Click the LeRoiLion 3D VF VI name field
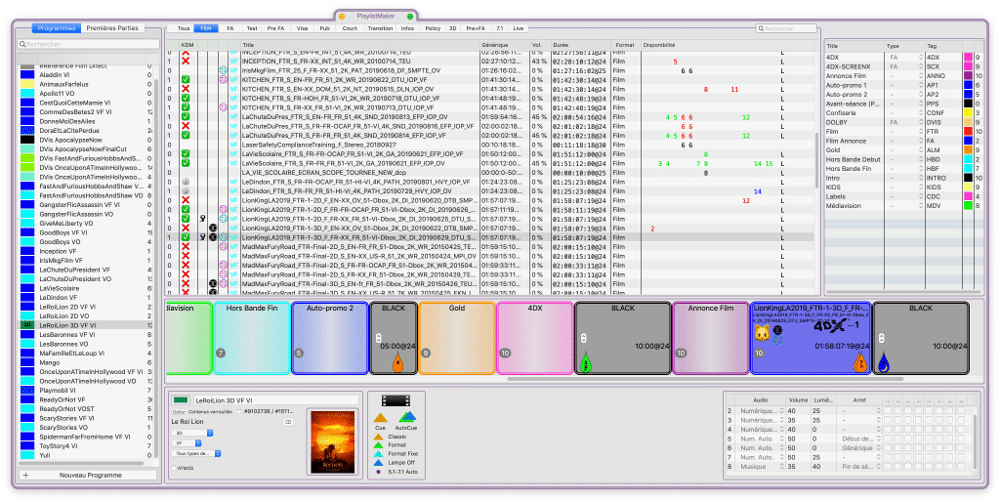 click(276, 401)
